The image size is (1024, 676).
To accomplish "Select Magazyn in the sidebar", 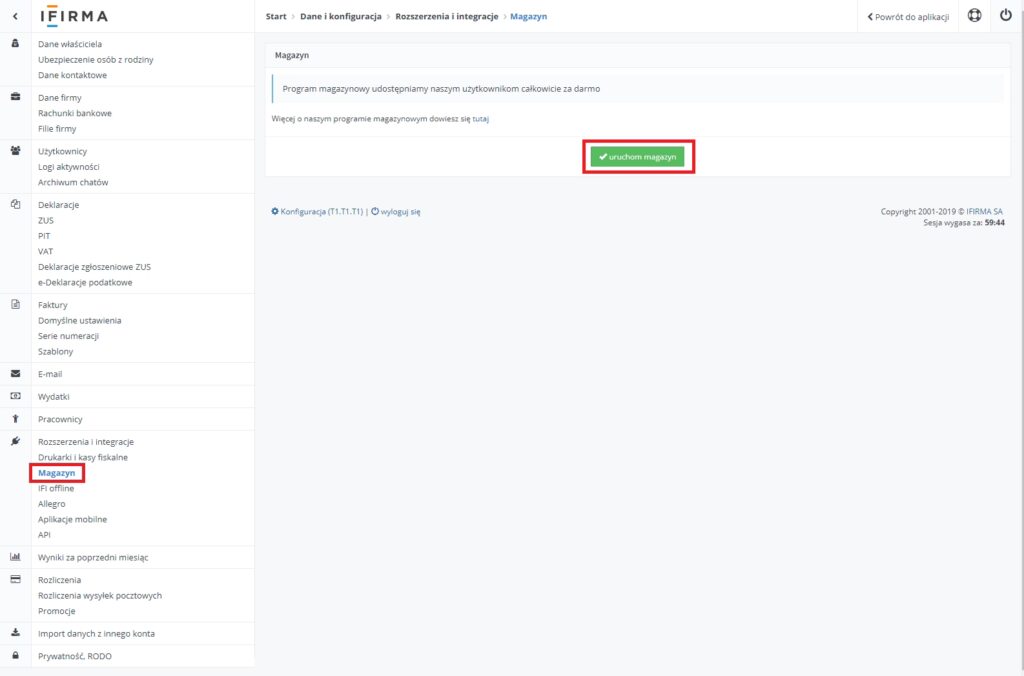I will click(56, 473).
